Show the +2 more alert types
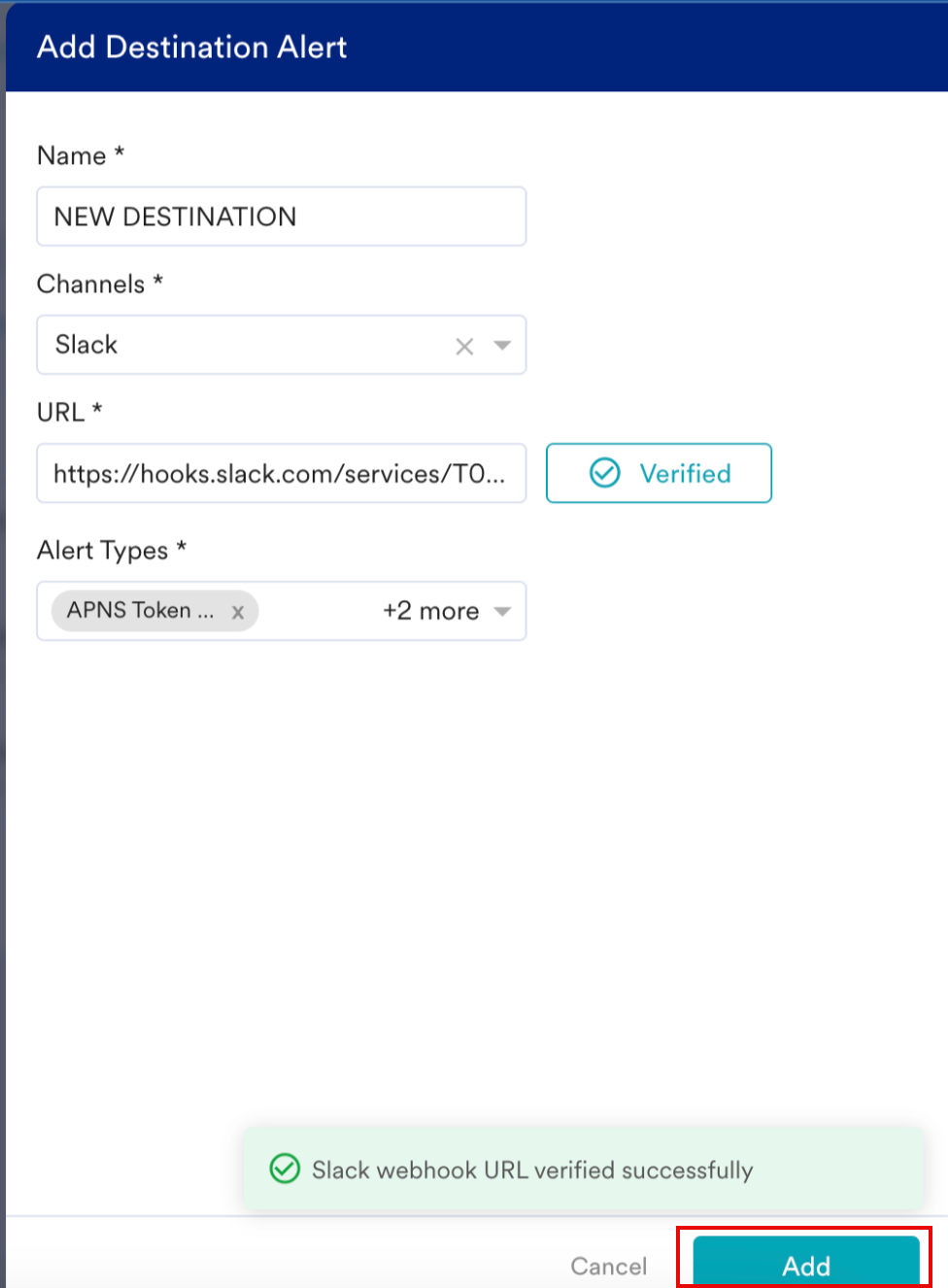This screenshot has width=948, height=1288. 430,611
